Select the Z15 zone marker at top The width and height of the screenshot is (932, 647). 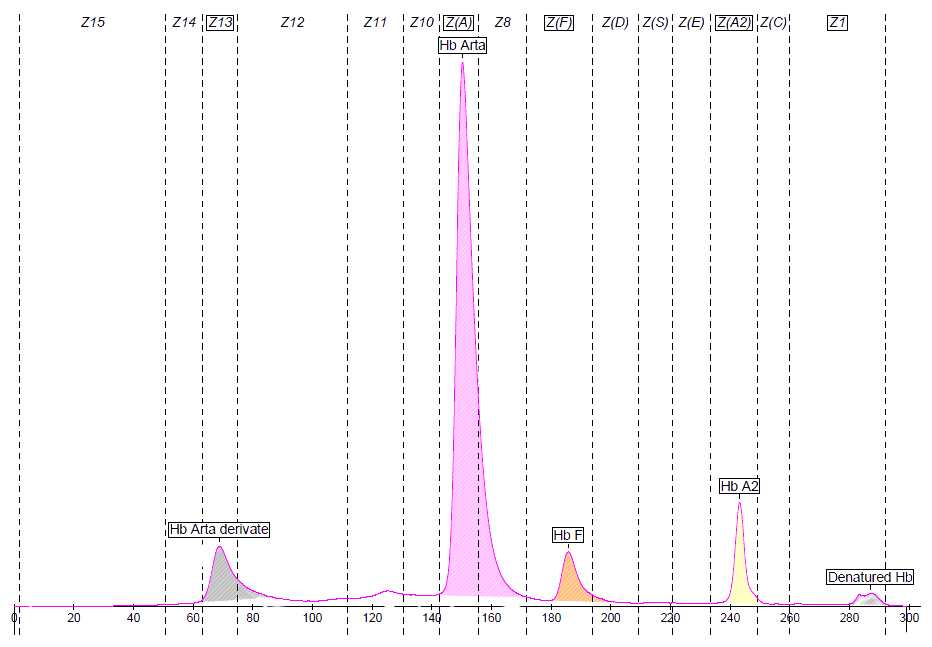(93, 22)
